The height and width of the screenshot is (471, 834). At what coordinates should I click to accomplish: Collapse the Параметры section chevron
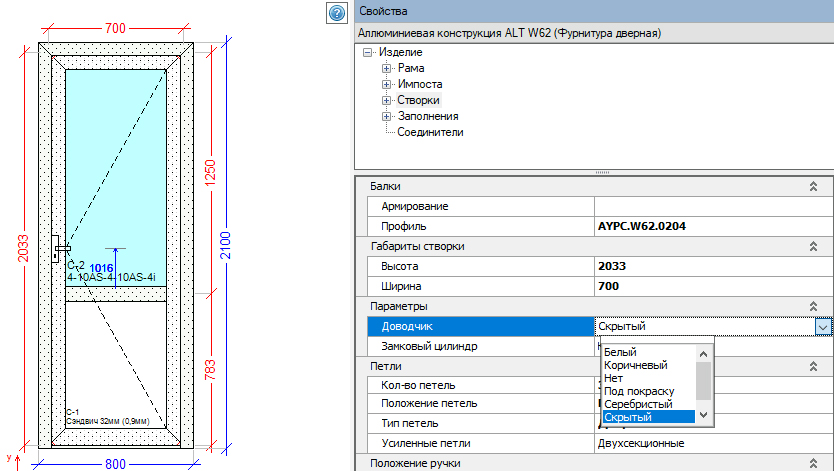(813, 306)
